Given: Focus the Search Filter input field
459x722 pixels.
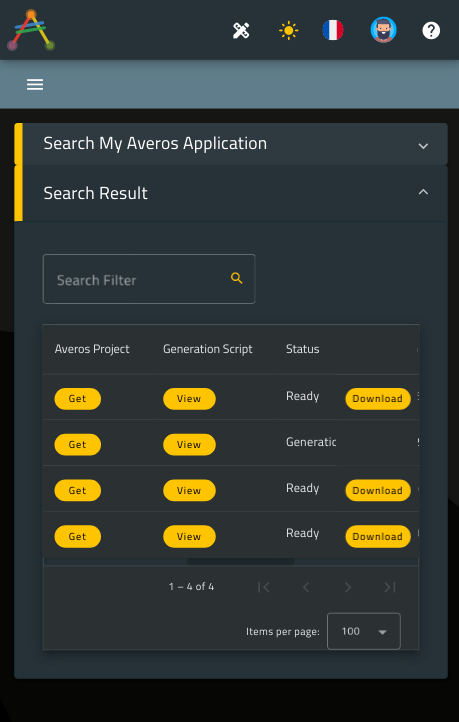Looking at the screenshot, I should (x=149, y=279).
